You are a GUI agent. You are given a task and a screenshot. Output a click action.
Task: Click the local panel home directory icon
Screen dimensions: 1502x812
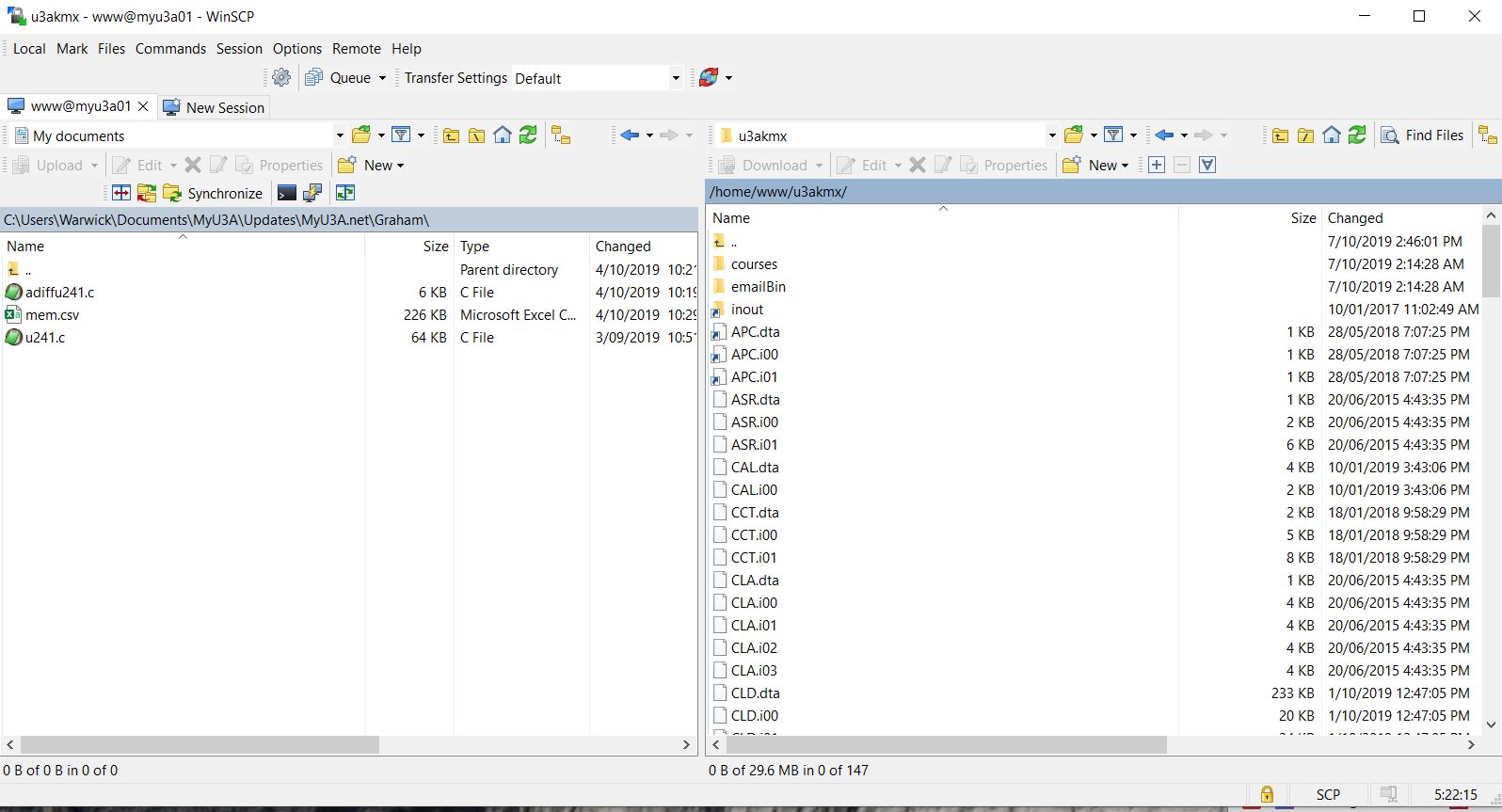503,135
